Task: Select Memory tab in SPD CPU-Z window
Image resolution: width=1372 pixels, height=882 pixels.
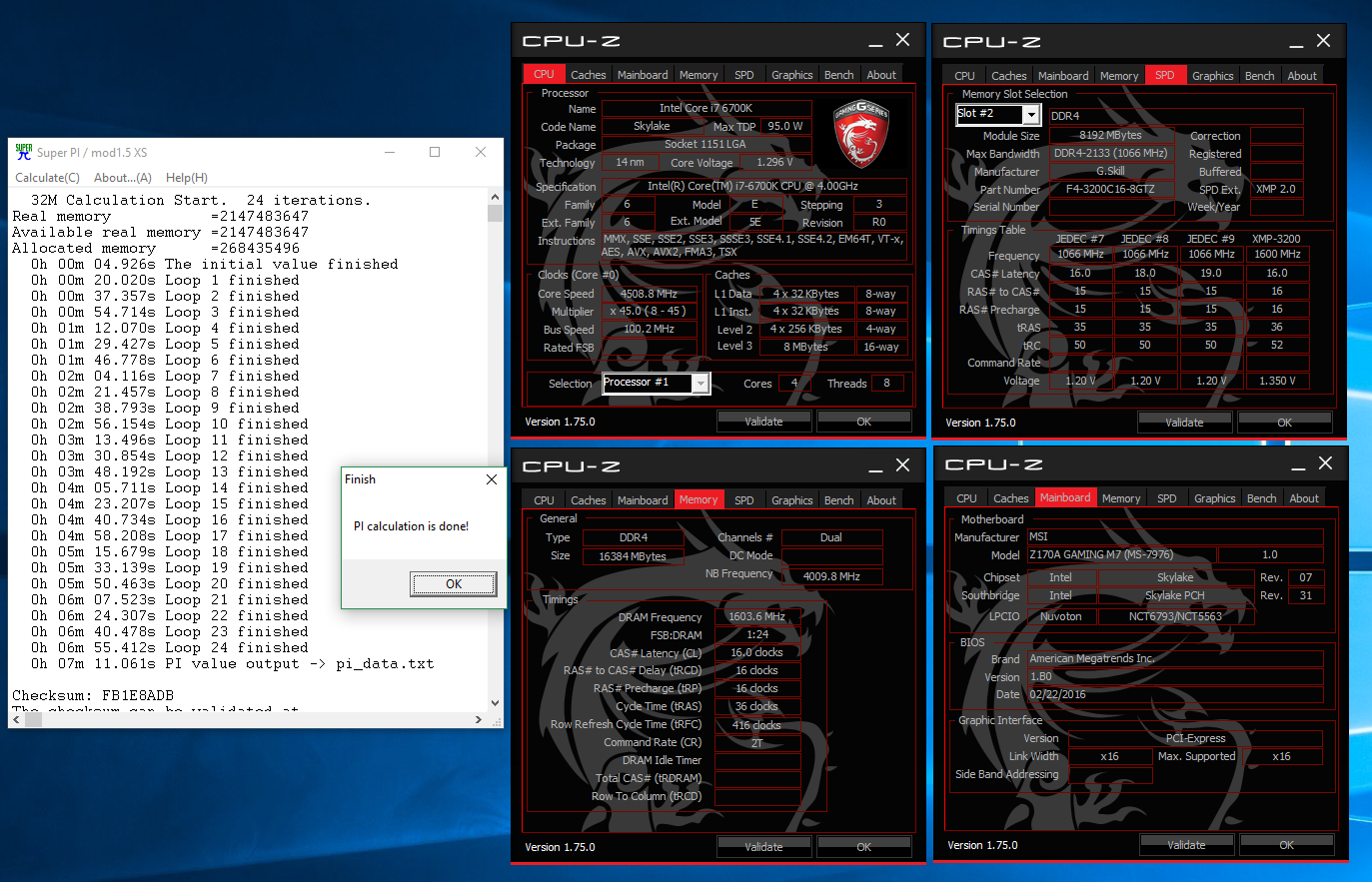Action: (x=1118, y=76)
